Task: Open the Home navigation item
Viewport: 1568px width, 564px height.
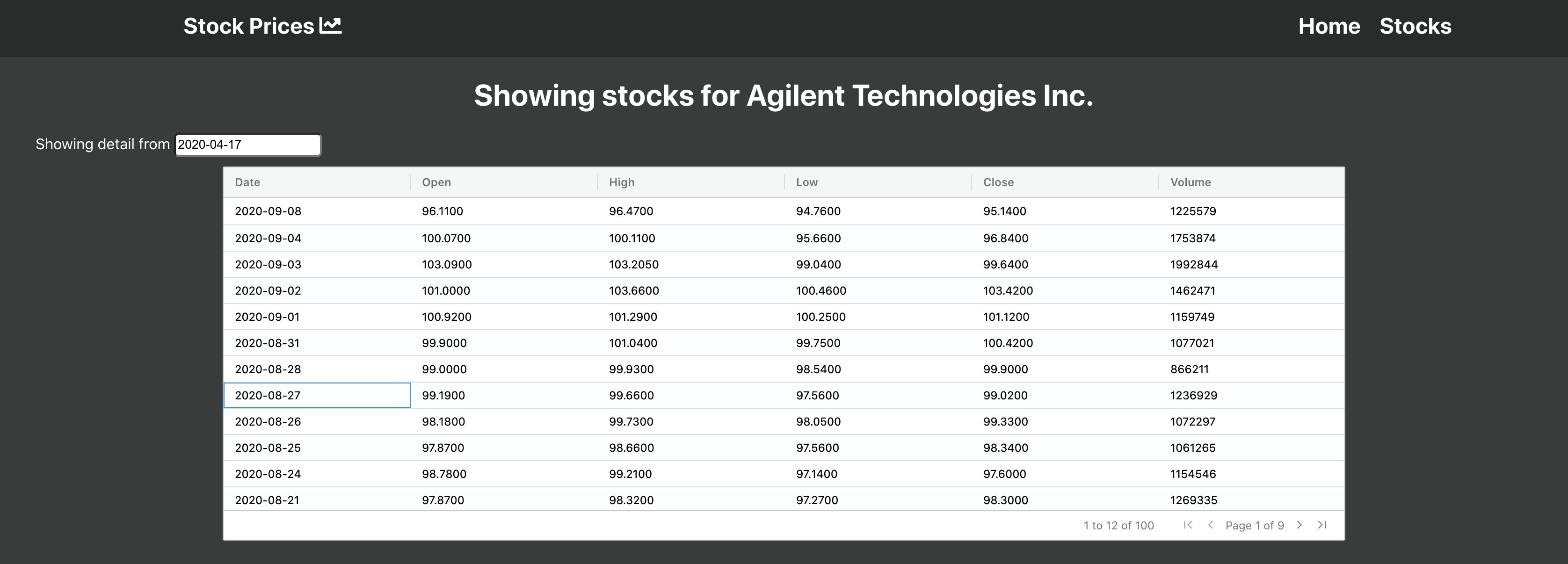Action: point(1329,26)
